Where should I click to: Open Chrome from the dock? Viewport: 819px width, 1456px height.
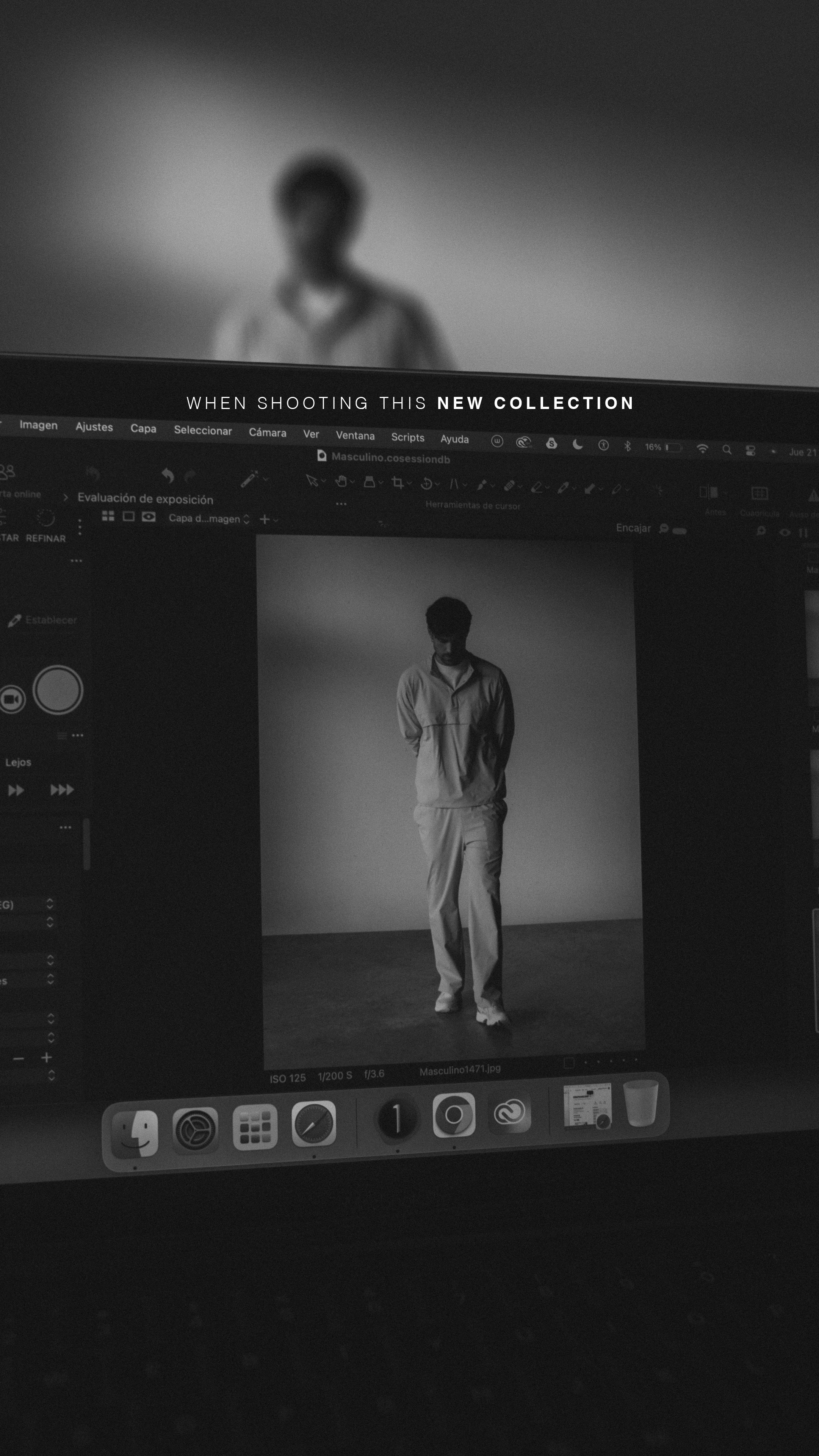(454, 1115)
